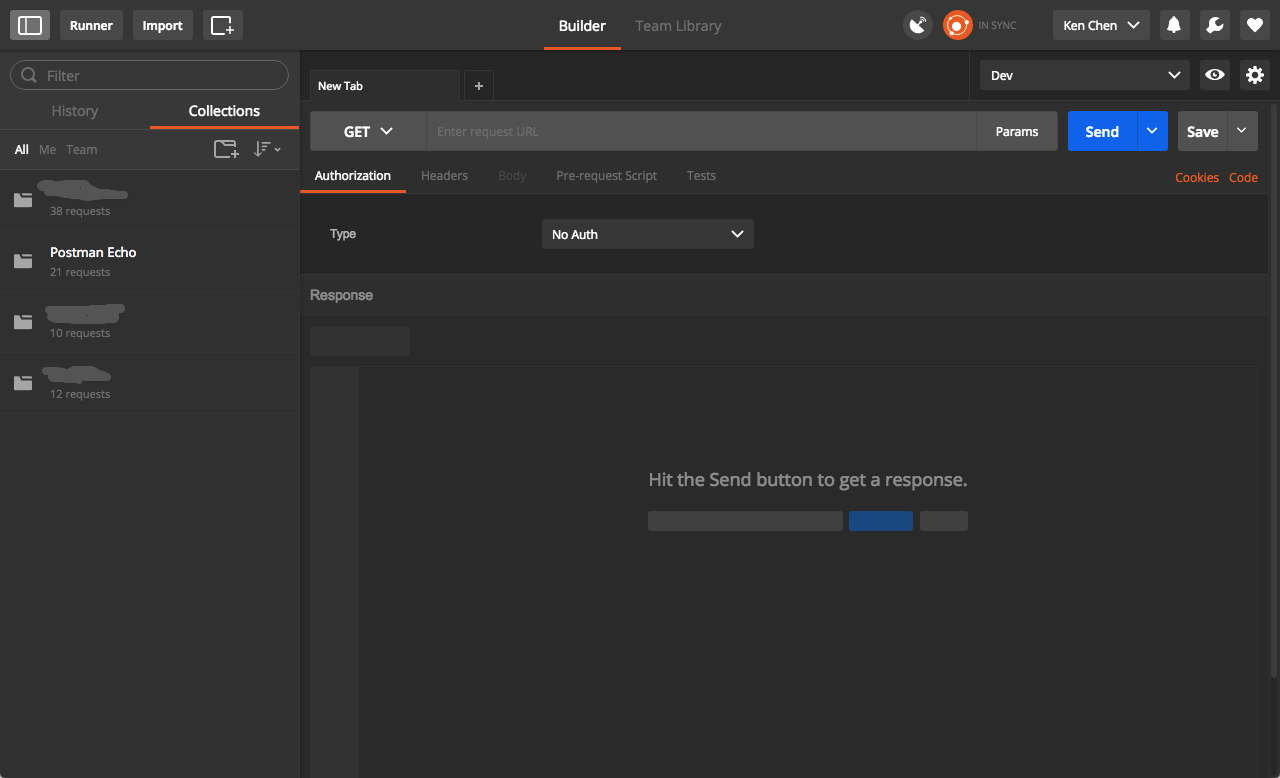Click the blue Send button
Viewport: 1280px width, 778px height.
coord(1102,131)
